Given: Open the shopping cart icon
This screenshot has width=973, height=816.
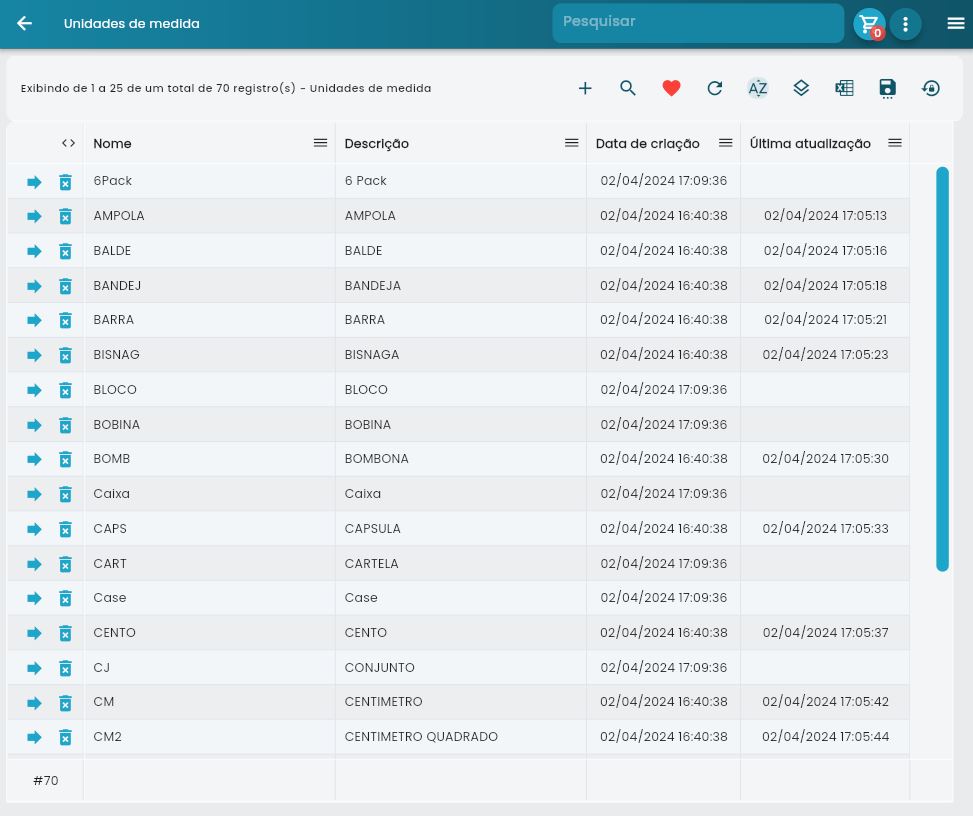Looking at the screenshot, I should point(868,24).
